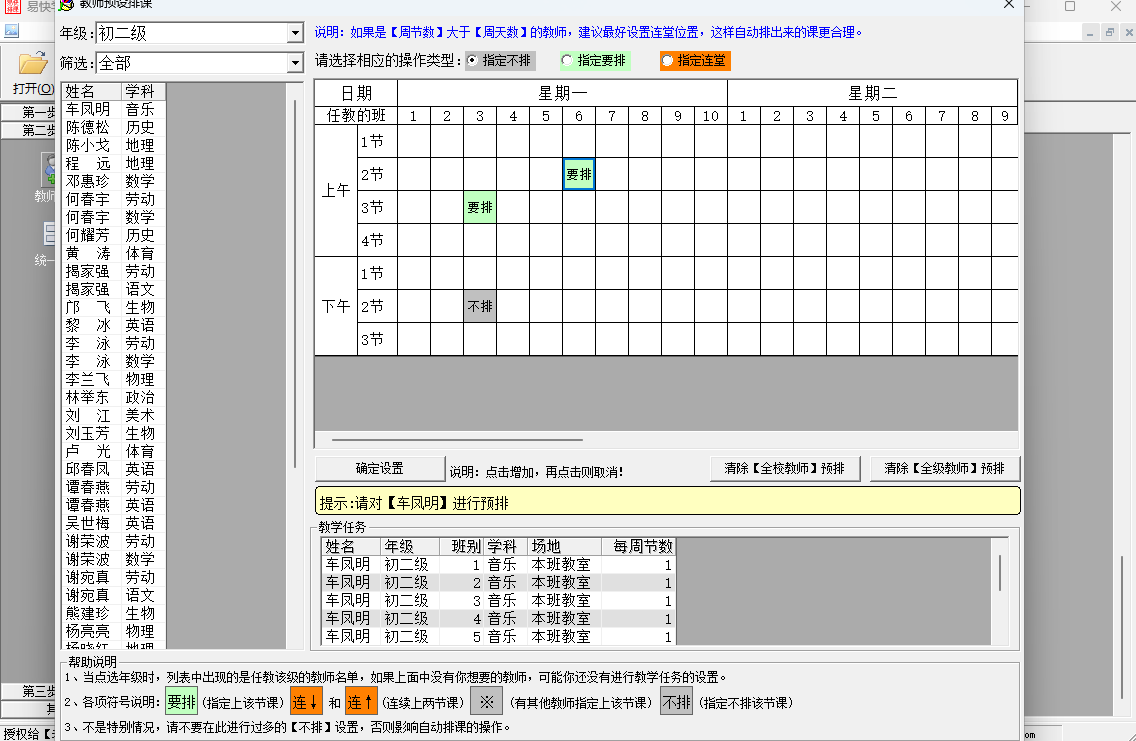Select 指定要排 radio option
This screenshot has width=1136, height=741.
[x=594, y=61]
